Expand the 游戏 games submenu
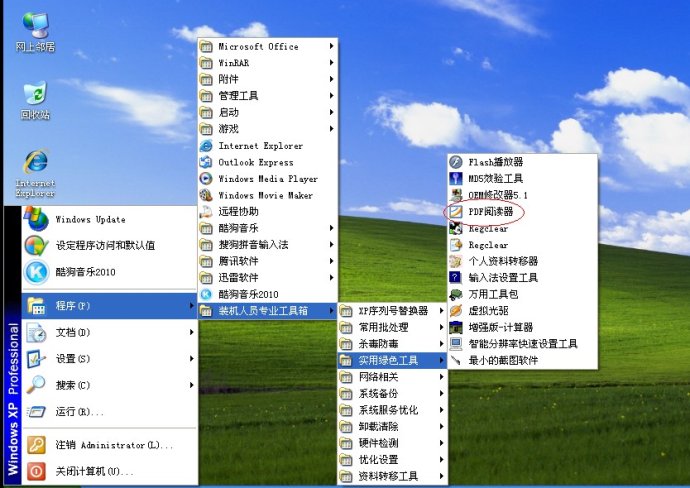Screen dimensions: 690x488 331,129
